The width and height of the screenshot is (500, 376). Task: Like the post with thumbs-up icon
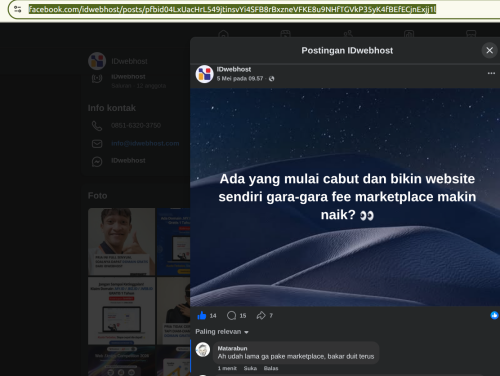[202, 315]
